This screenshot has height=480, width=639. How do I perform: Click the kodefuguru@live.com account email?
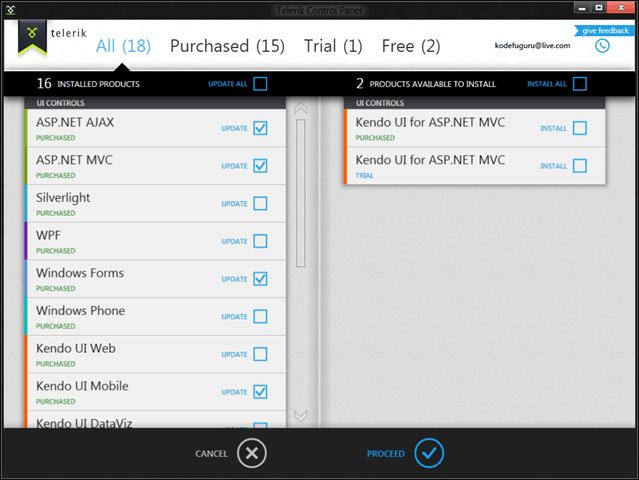(x=532, y=46)
